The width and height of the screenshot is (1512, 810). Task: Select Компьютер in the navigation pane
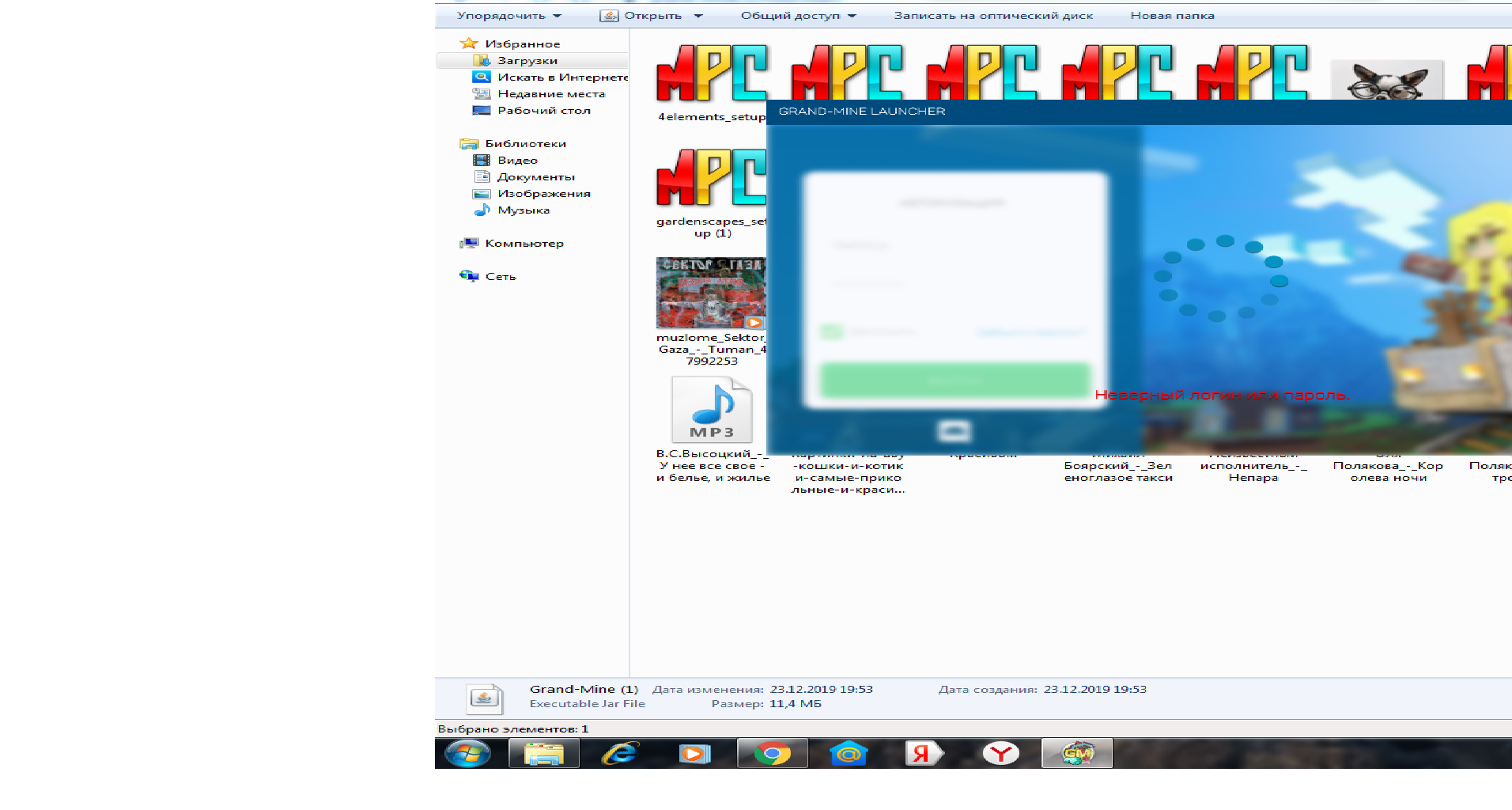(x=524, y=243)
